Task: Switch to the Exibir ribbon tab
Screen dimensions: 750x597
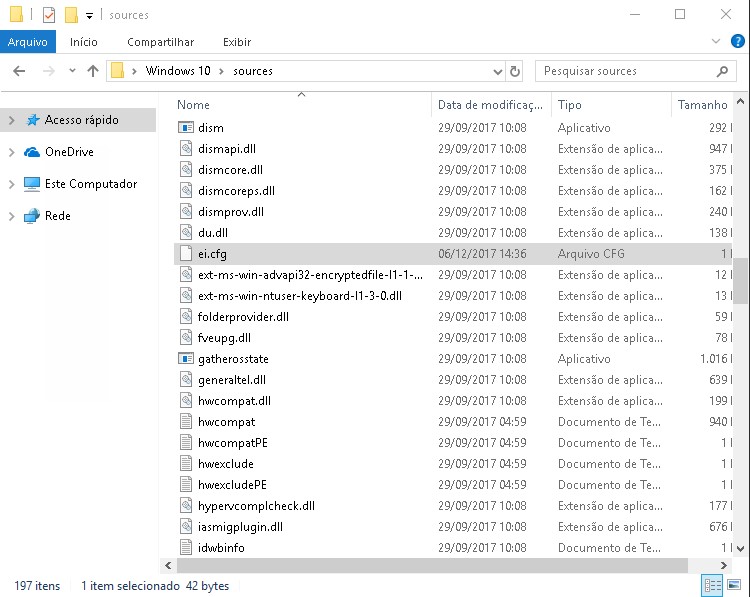Action: click(237, 42)
